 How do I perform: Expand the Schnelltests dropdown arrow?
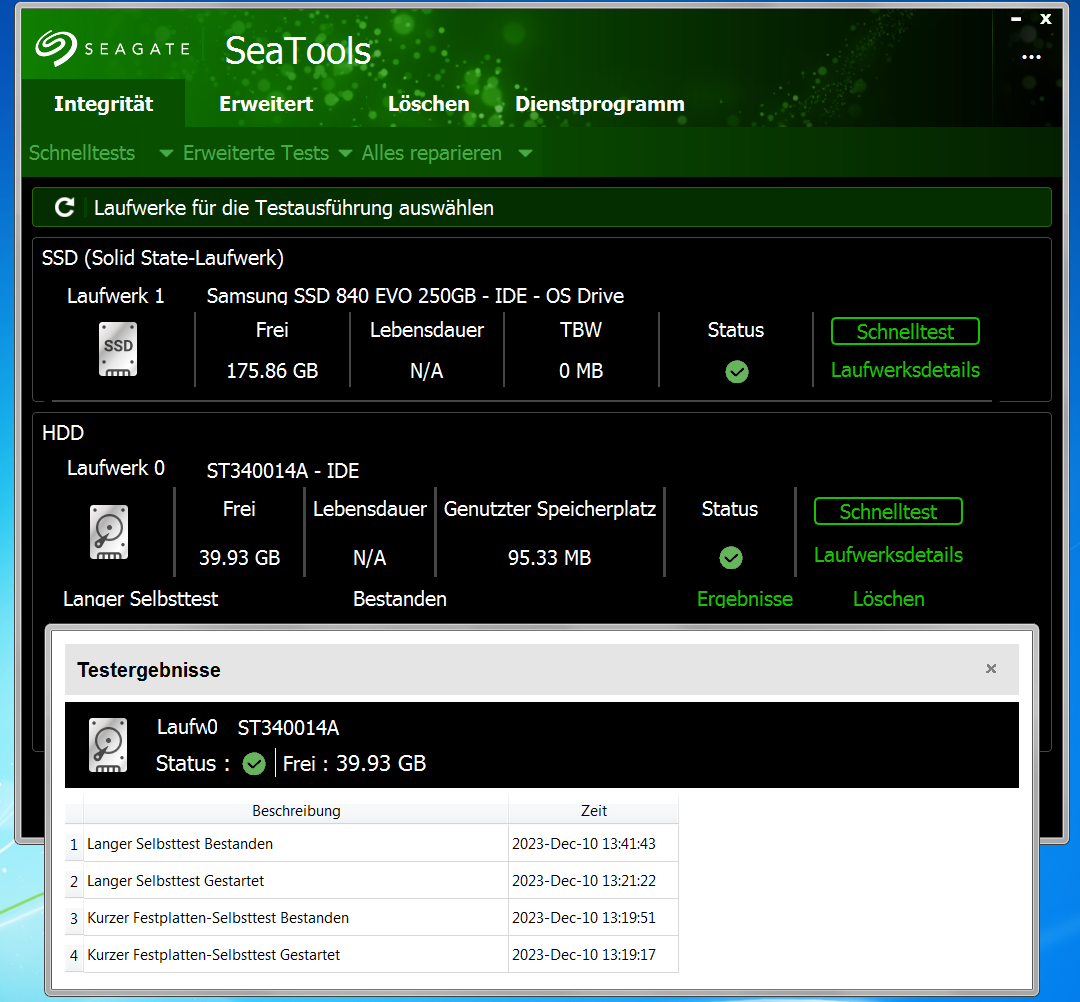(166, 154)
